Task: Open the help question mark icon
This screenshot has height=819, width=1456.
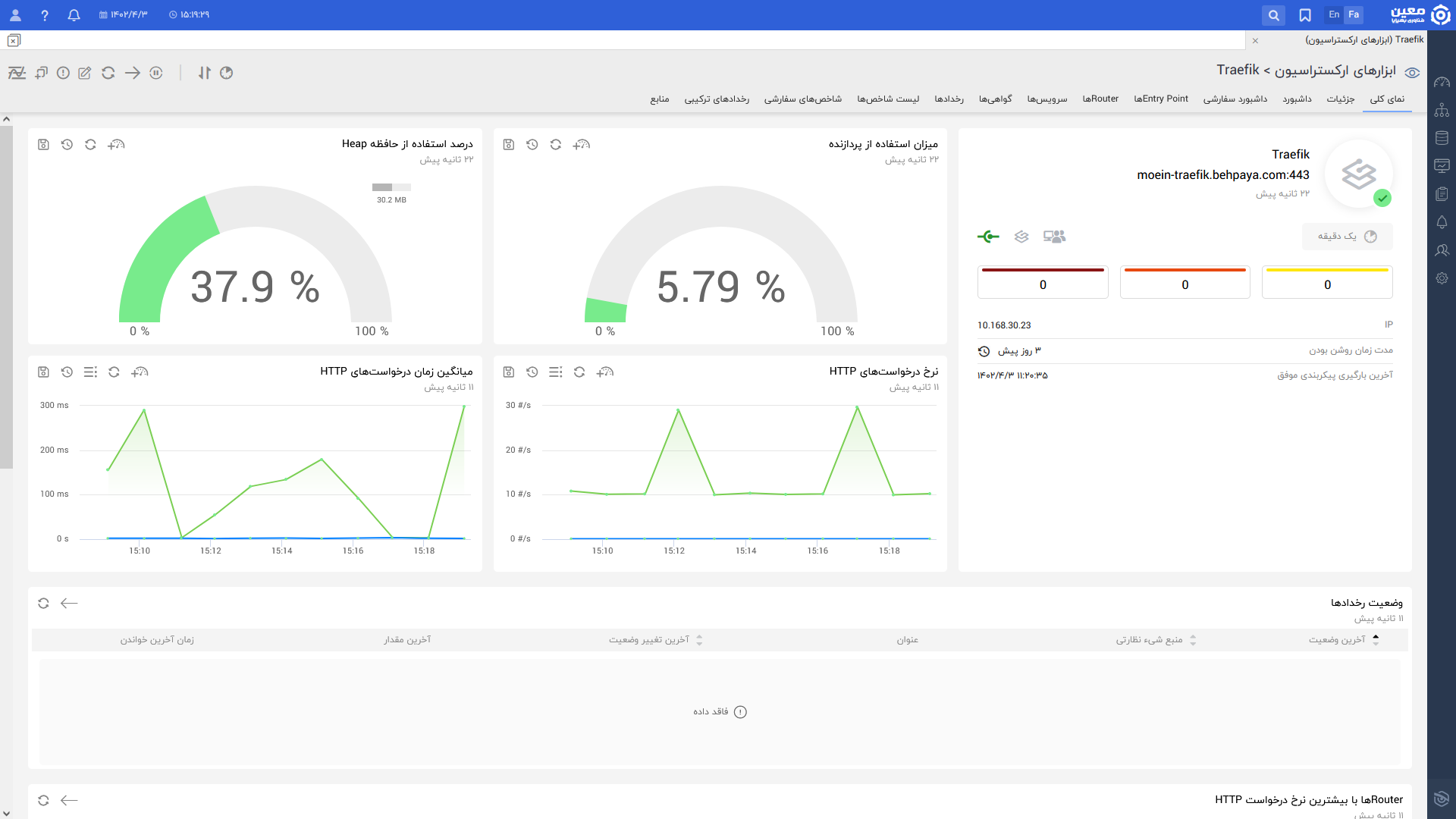Action: 45,15
